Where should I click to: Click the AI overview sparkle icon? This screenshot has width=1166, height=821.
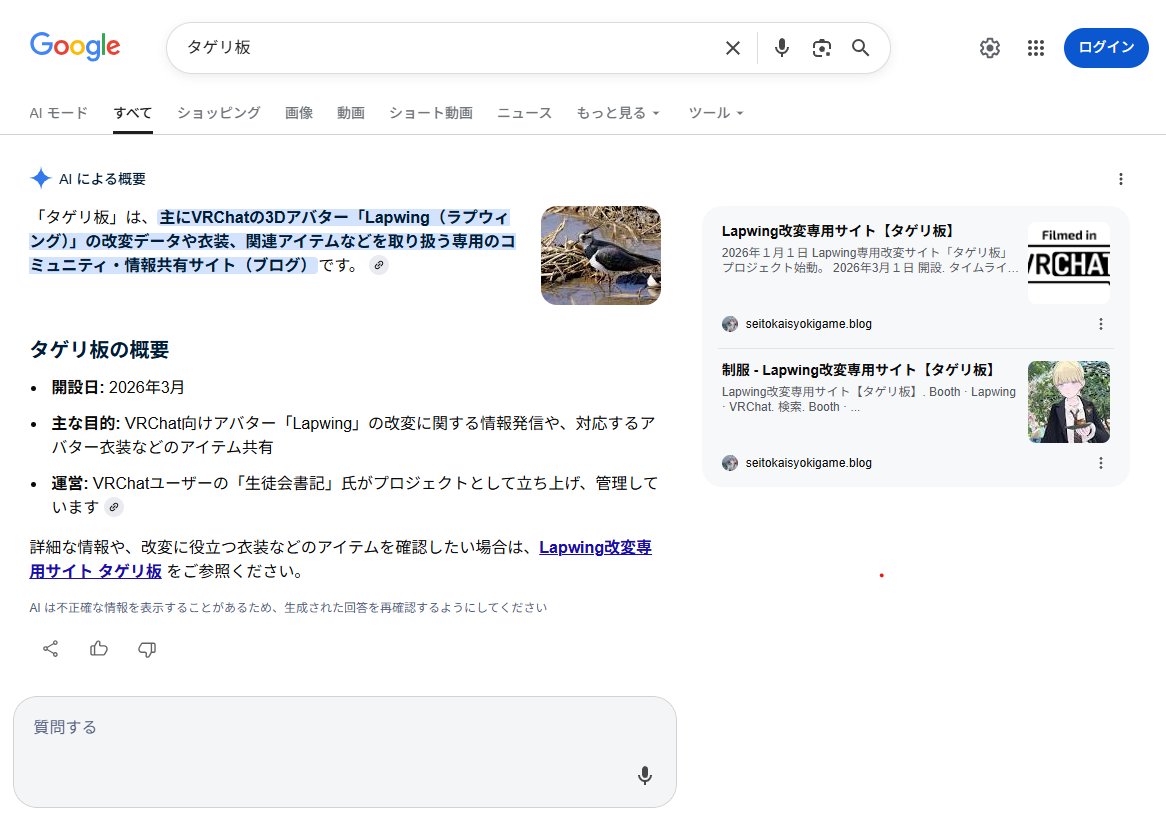tap(41, 178)
